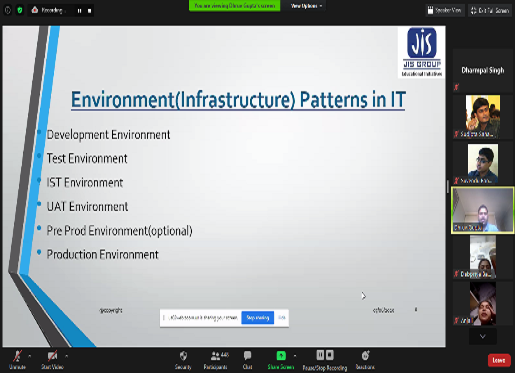Switch to Speaker View
The image size is (515, 373).
coord(445,11)
